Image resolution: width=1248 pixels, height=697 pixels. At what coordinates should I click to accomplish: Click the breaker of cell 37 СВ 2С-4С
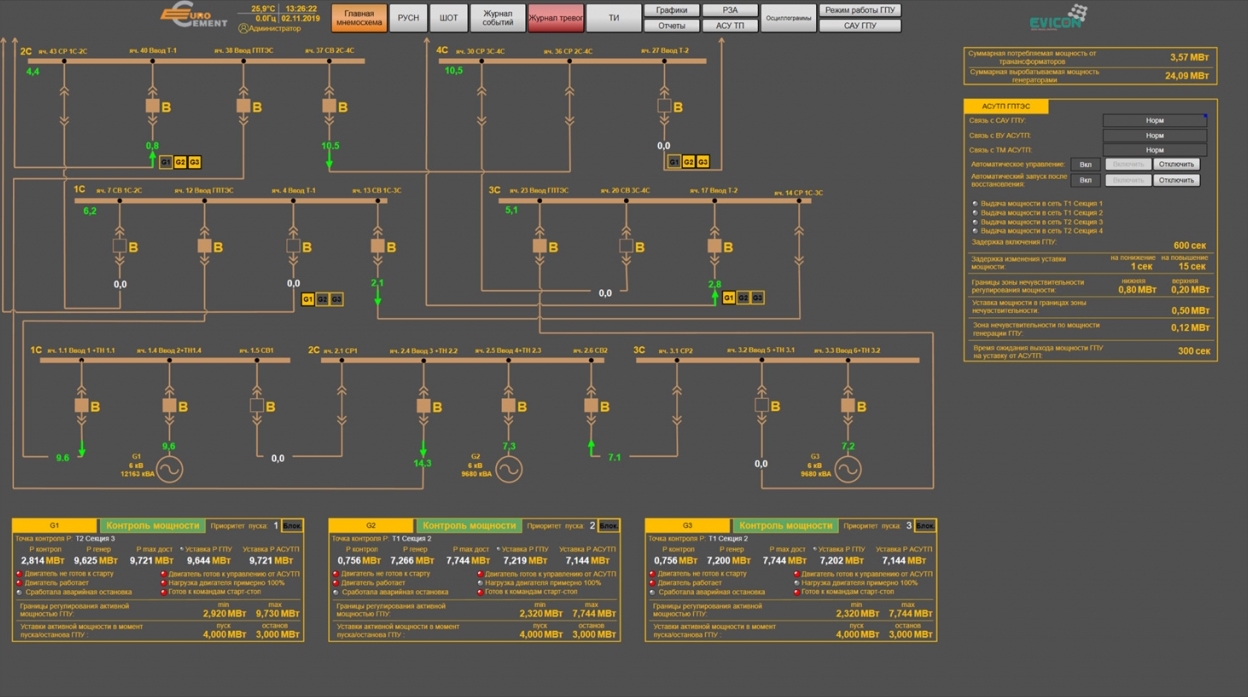click(329, 105)
